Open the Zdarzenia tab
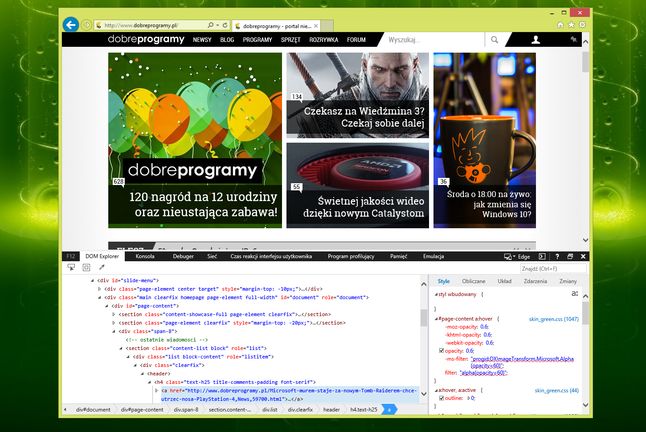Image resolution: width=646 pixels, height=432 pixels. (535, 281)
